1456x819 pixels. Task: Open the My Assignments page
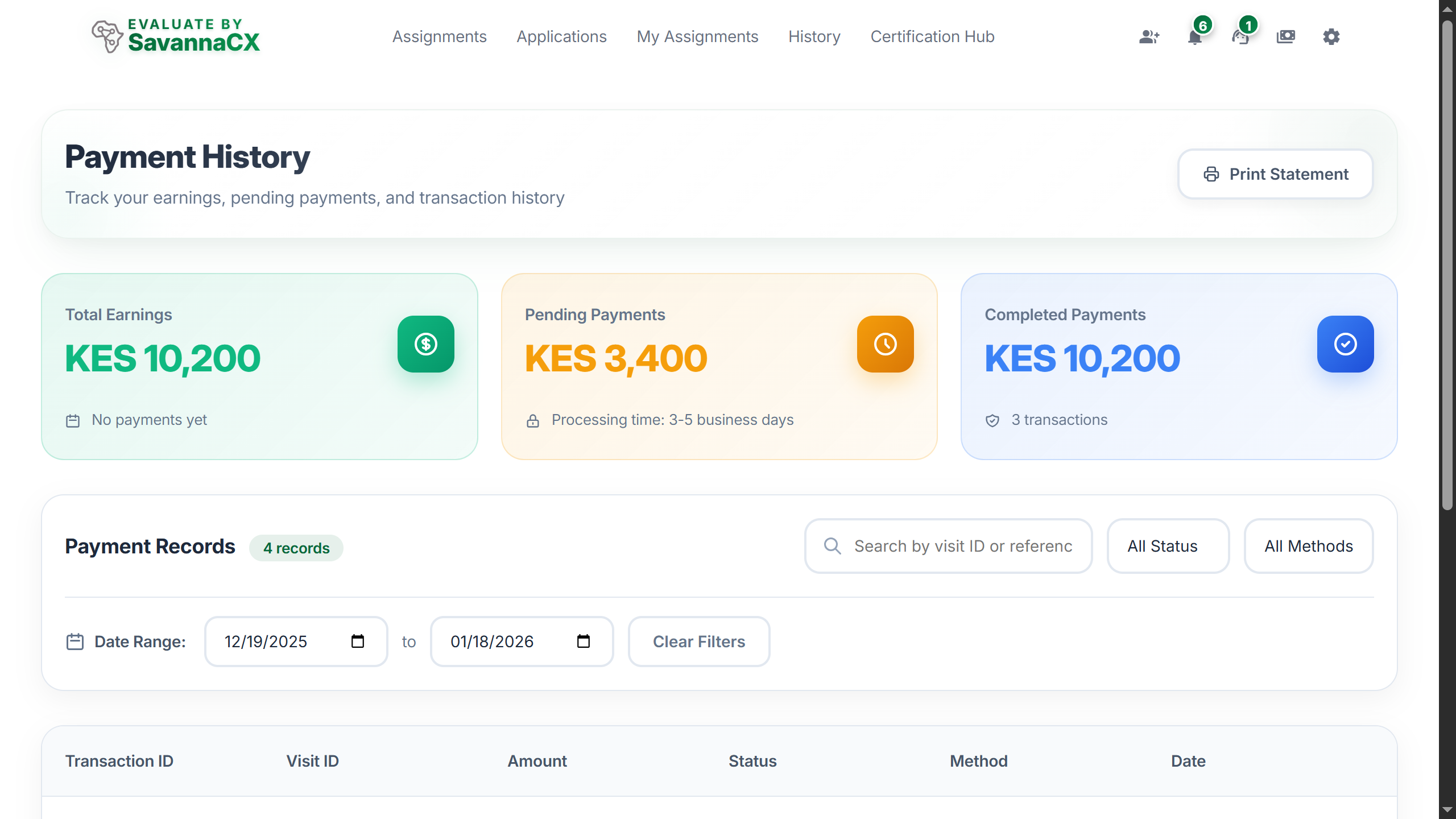point(697,36)
